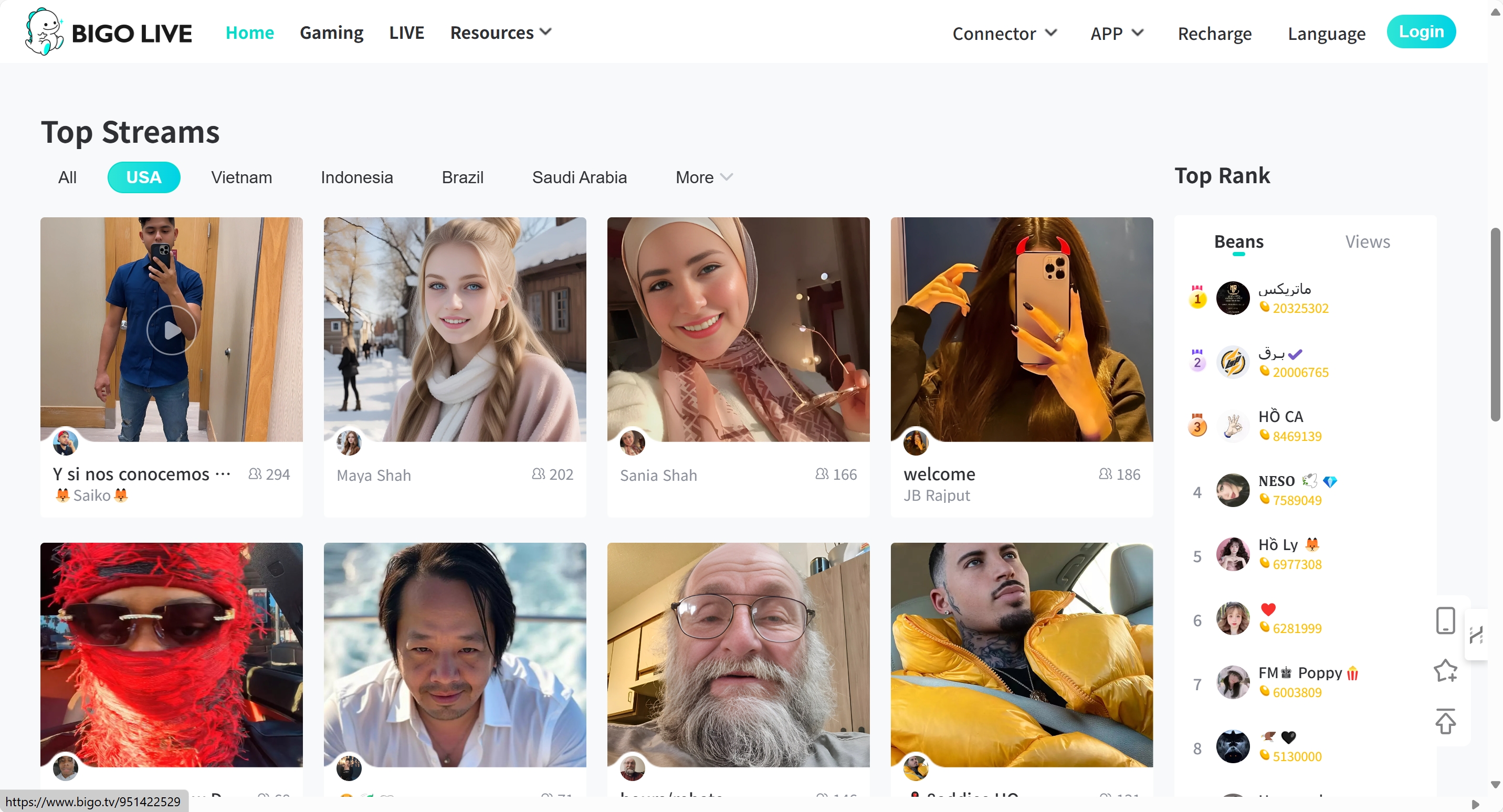
Task: Click Sania Shah's small avatar icon
Action: 633,443
